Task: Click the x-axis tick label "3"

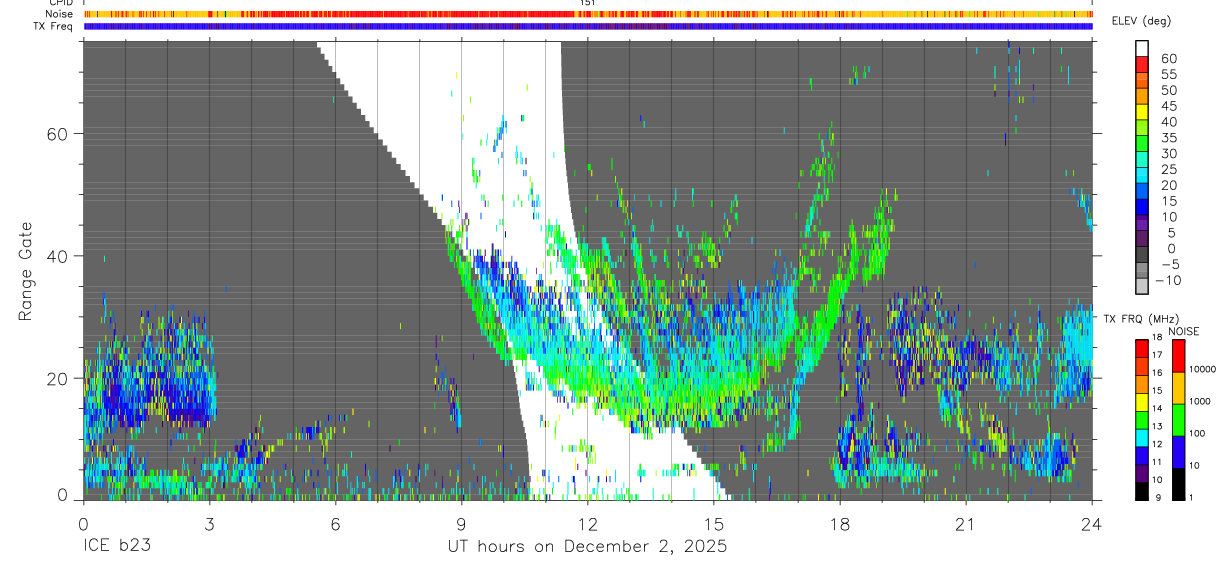Action: tap(209, 523)
